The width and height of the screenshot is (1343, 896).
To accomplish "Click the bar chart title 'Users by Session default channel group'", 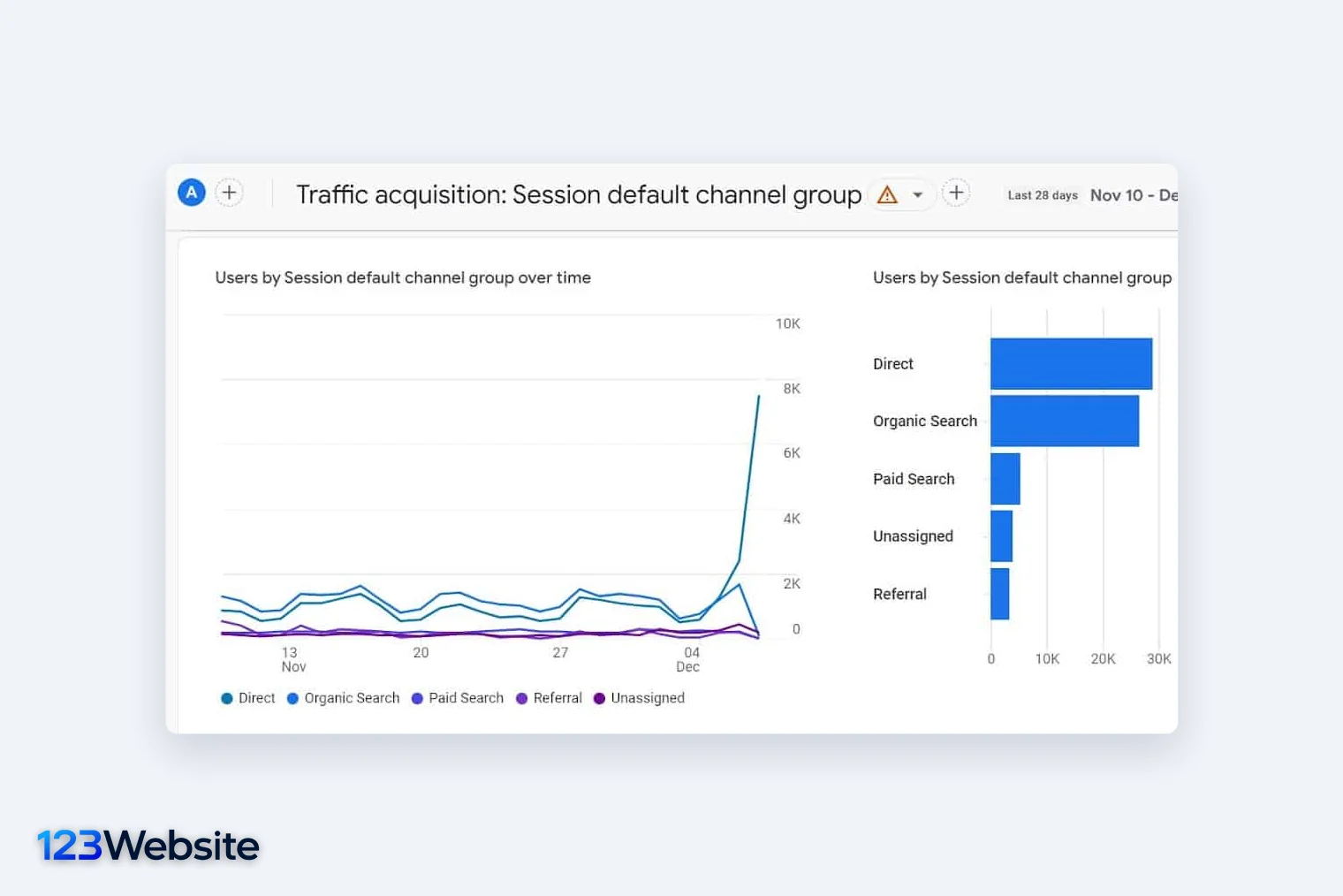I will pos(1022,278).
